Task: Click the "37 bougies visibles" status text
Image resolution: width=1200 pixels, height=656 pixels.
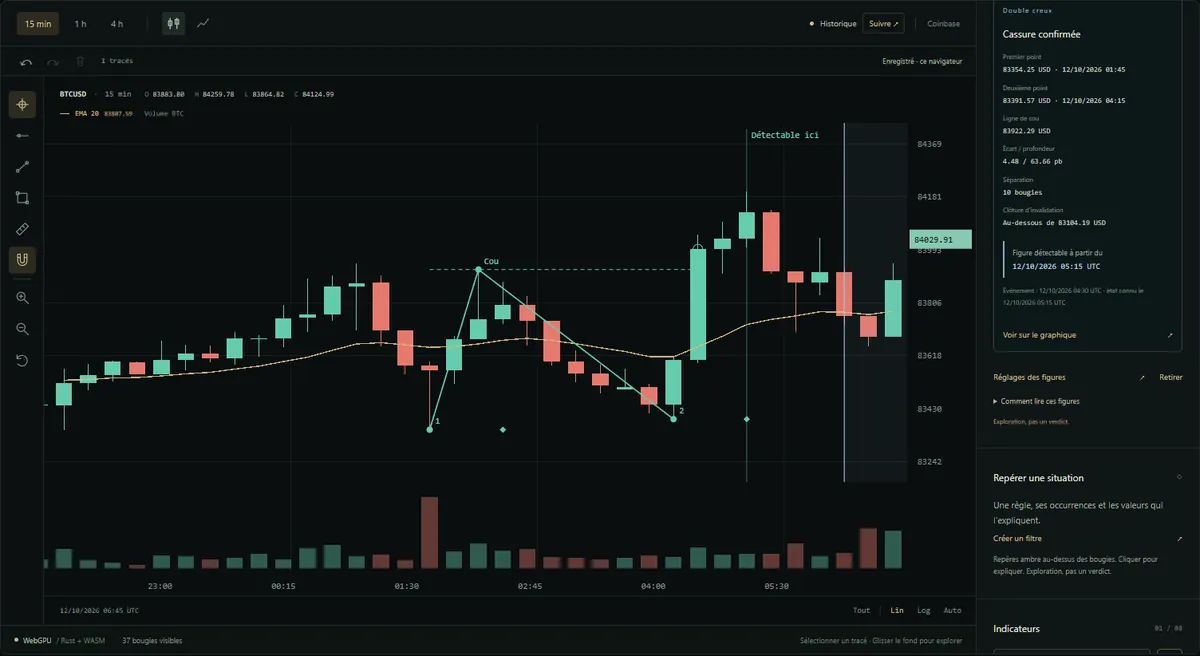Action: pos(152,640)
